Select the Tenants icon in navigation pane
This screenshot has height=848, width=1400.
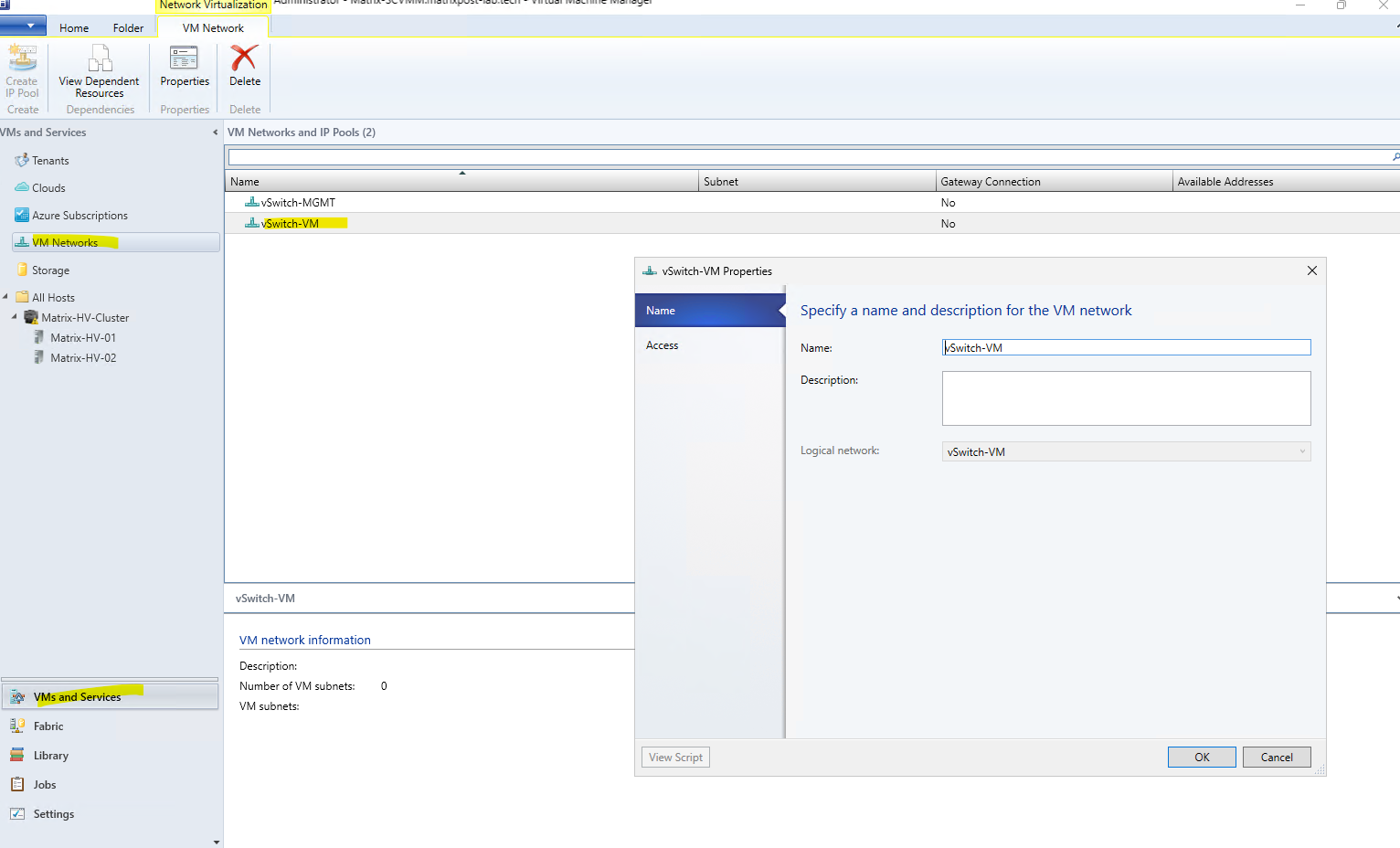22,161
